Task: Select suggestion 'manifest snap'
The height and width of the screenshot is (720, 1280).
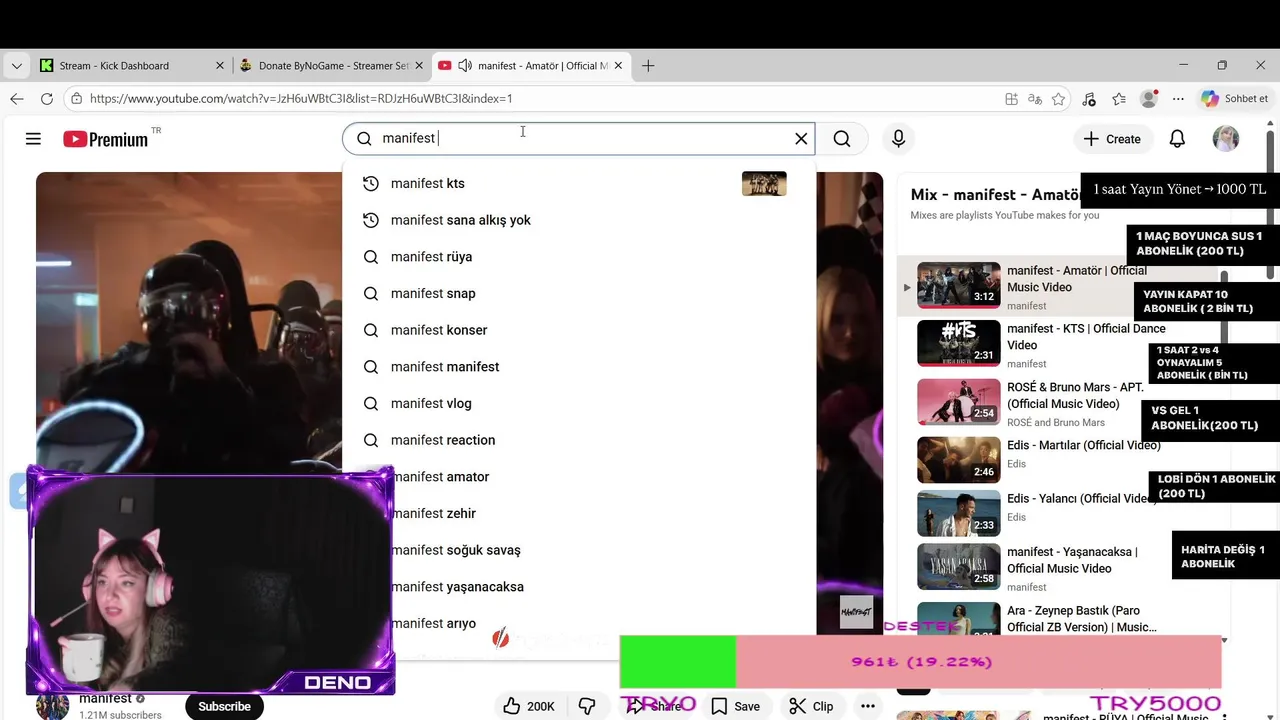Action: pos(579,293)
